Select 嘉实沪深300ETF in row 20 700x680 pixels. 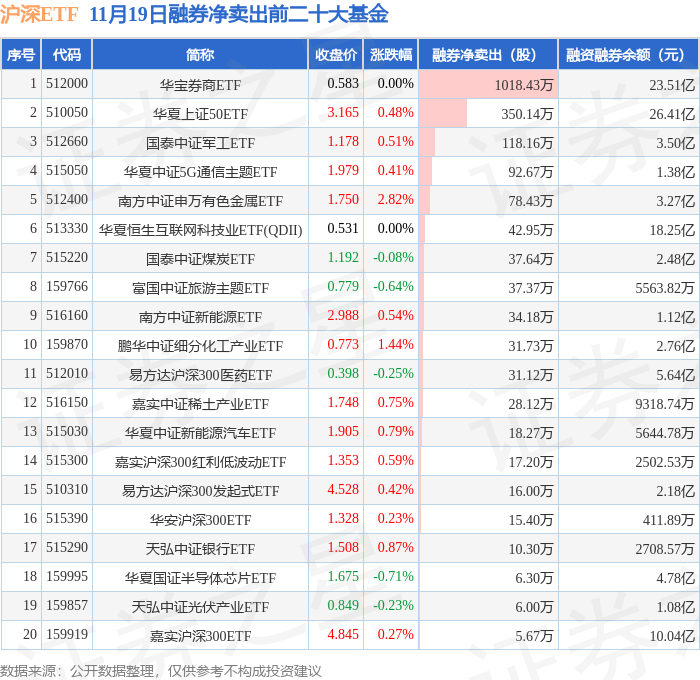click(200, 636)
